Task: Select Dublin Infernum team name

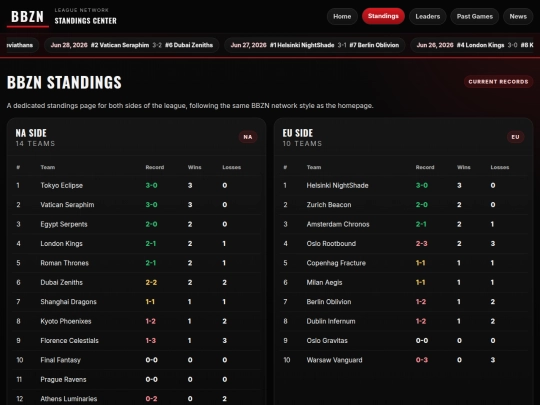Action: click(331, 321)
